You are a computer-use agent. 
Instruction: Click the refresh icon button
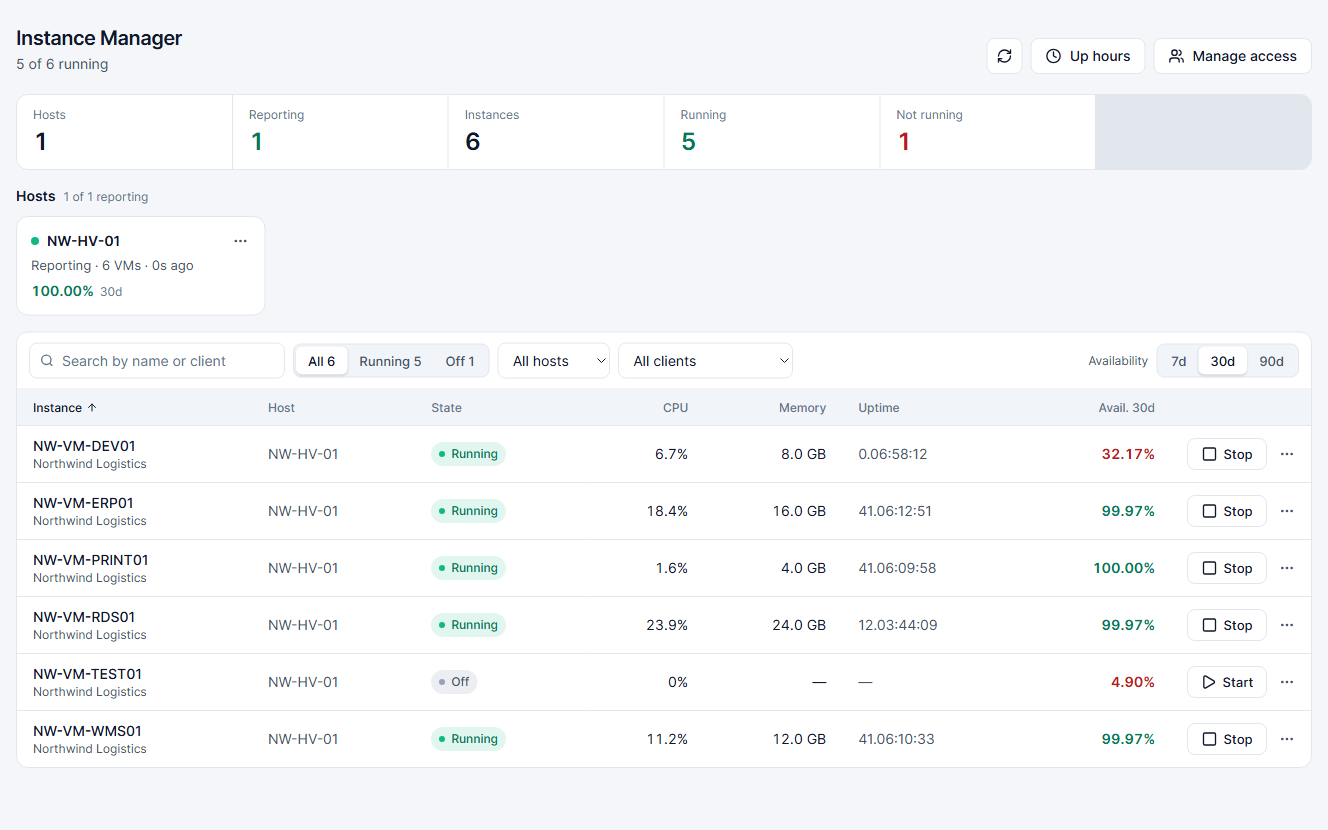coord(1004,56)
